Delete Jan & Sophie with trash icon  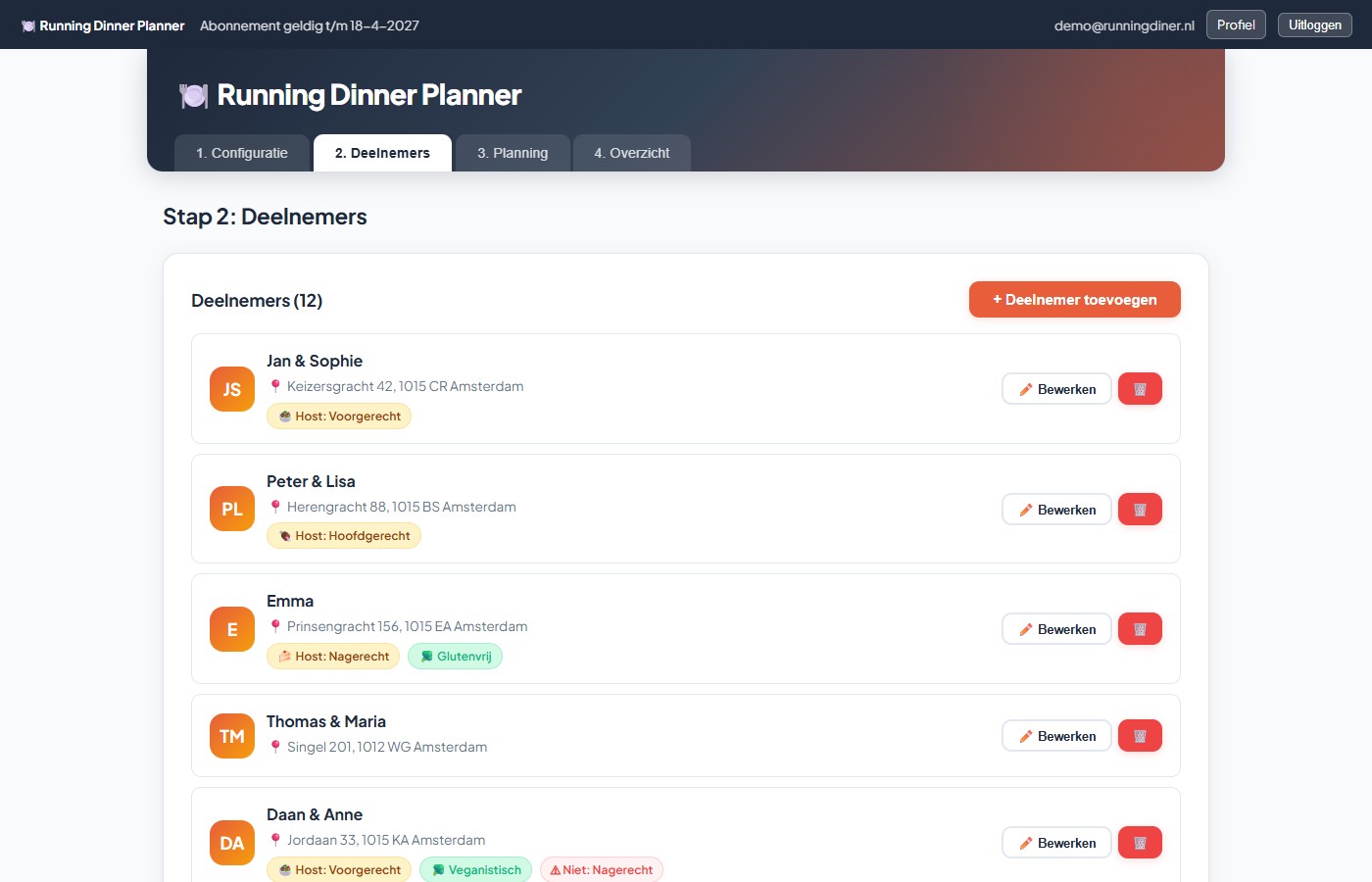pyautogui.click(x=1140, y=389)
